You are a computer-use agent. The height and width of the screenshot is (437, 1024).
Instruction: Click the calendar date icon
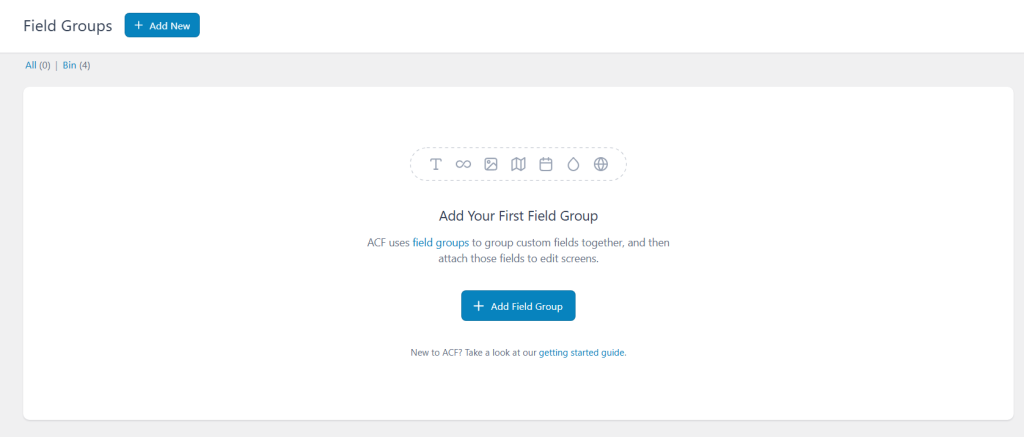(546, 165)
